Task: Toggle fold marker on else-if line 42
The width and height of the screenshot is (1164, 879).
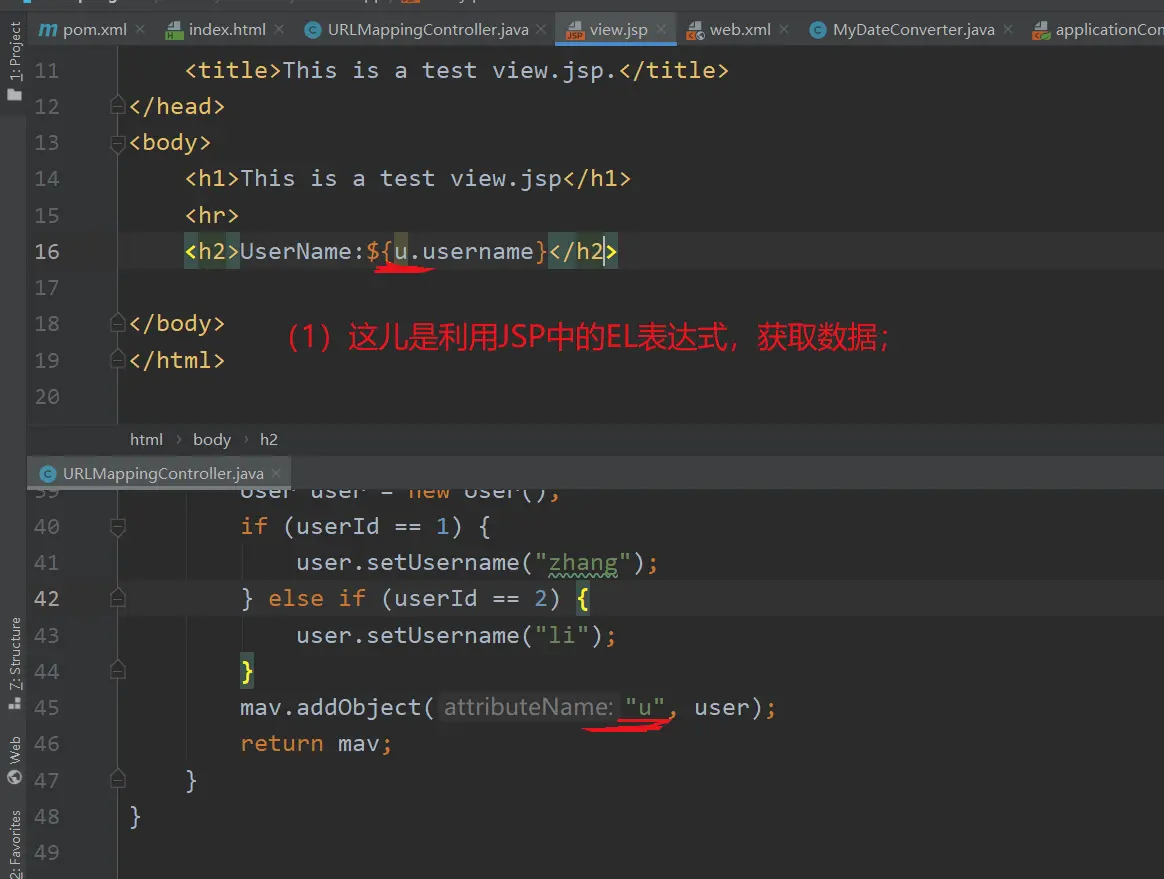Action: pyautogui.click(x=117, y=598)
